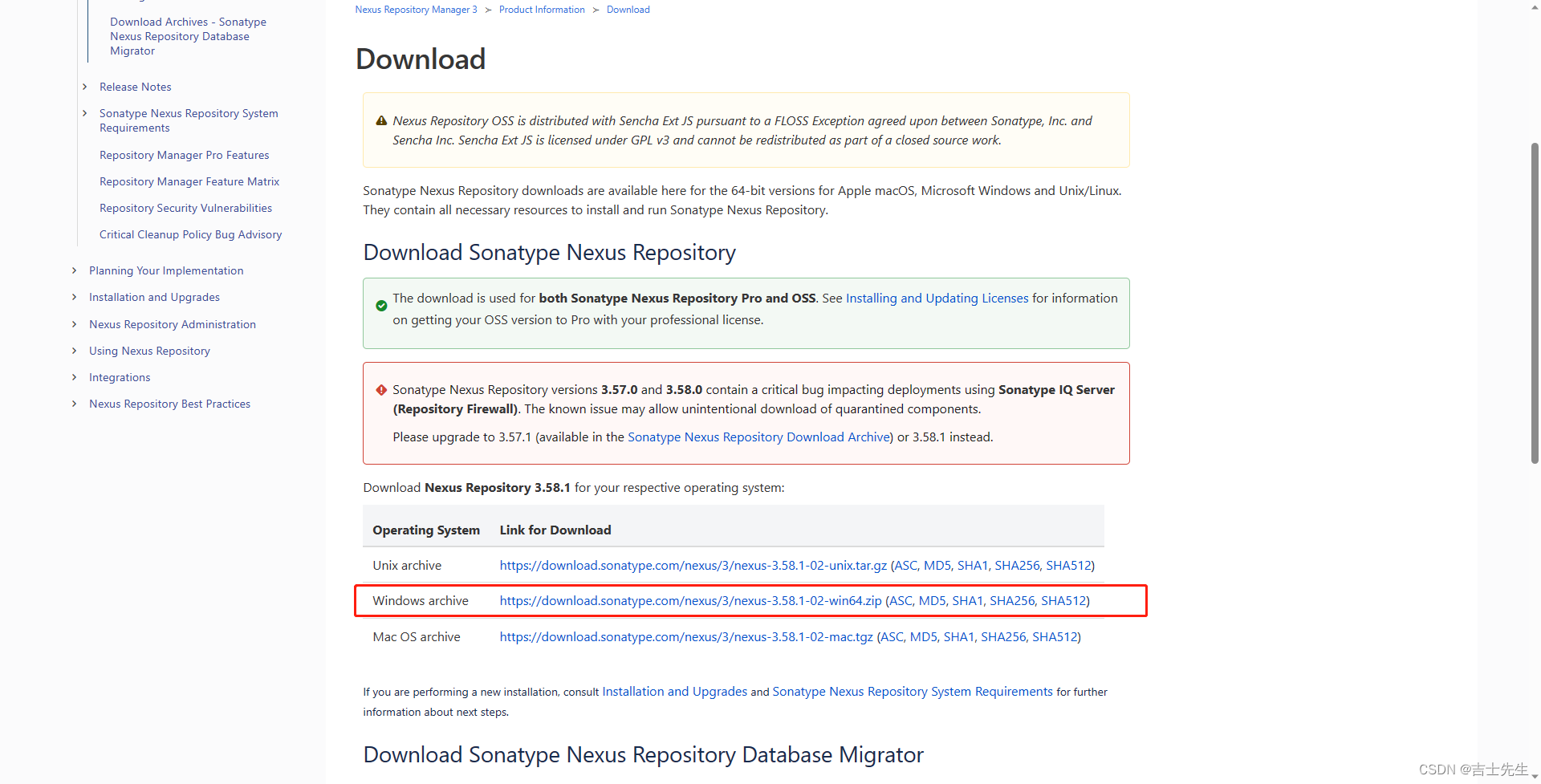Click the Database Migrator section heading

[x=644, y=754]
